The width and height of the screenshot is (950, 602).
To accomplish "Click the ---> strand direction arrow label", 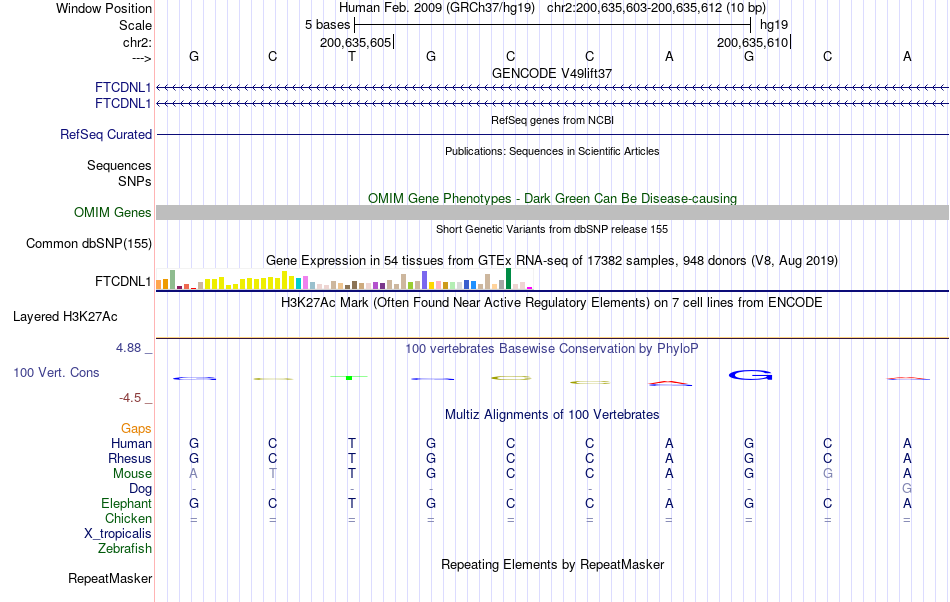I will click(141, 58).
